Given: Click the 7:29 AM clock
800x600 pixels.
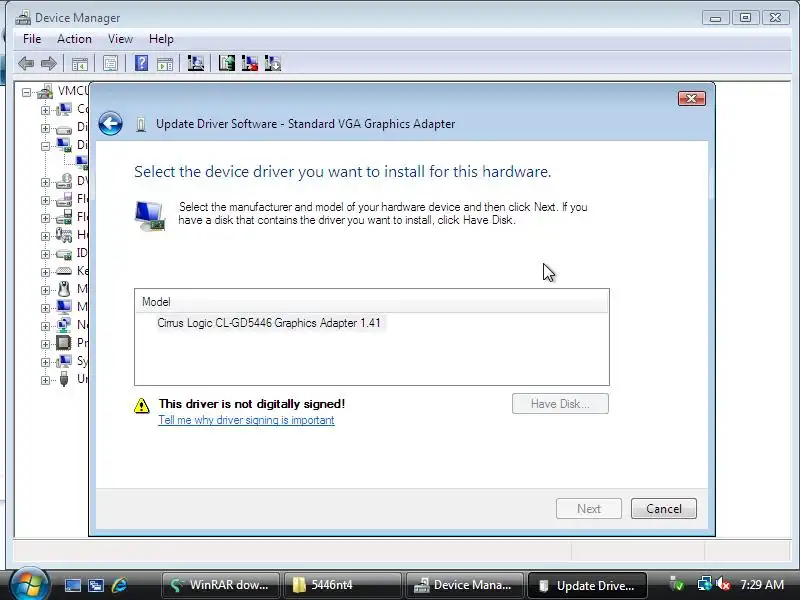Looking at the screenshot, I should [x=762, y=585].
